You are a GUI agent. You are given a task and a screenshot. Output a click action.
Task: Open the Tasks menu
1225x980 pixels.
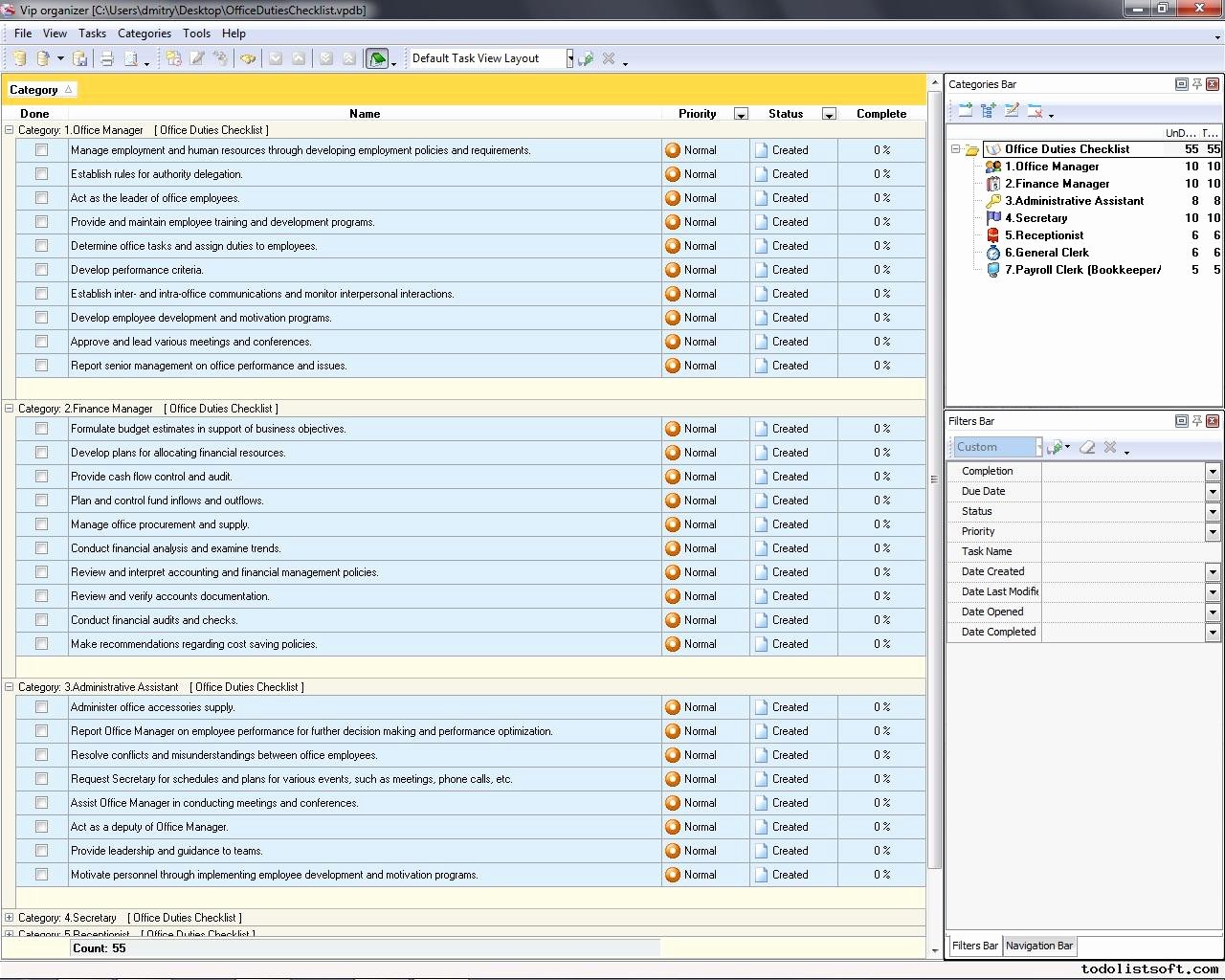coord(93,33)
